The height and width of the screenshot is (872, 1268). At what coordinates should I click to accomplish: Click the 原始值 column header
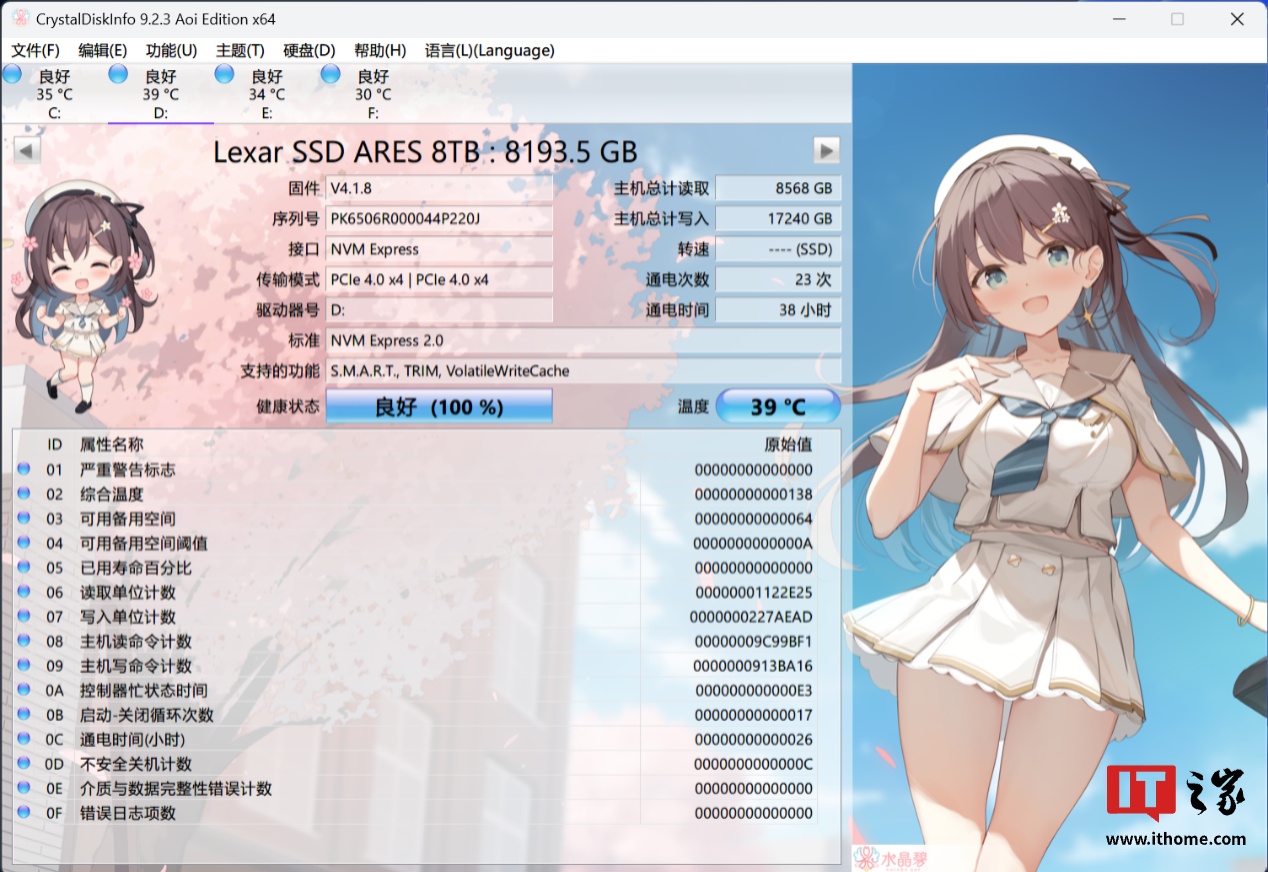coord(788,445)
